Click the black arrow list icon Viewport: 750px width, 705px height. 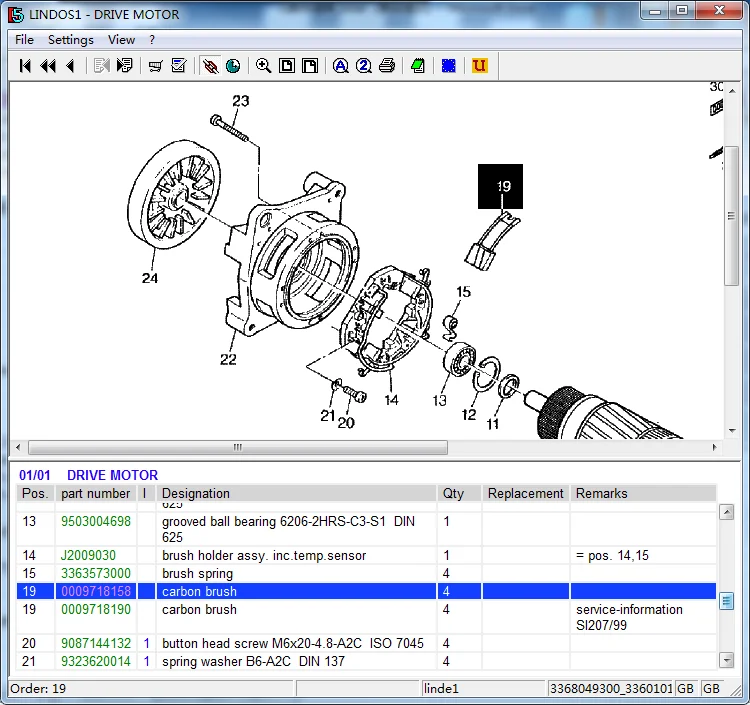pyautogui.click(x=124, y=66)
